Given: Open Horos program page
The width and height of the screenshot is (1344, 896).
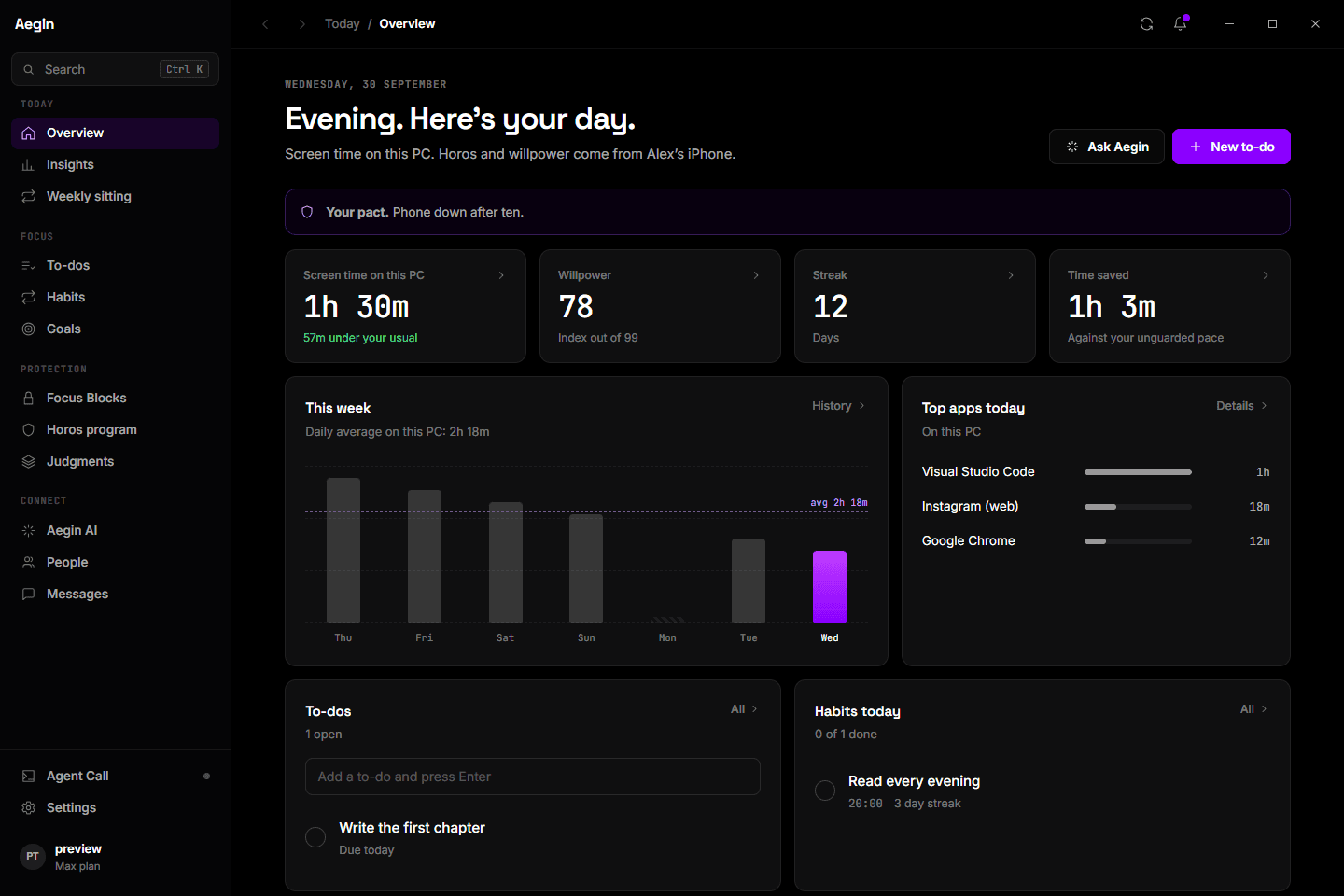Looking at the screenshot, I should tap(116, 430).
